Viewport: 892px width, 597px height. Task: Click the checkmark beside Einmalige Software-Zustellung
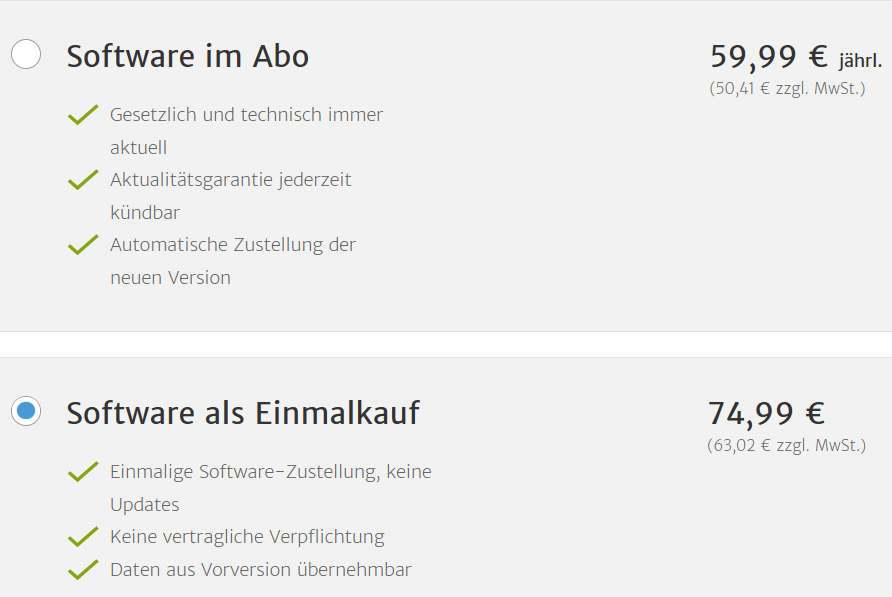(82, 472)
